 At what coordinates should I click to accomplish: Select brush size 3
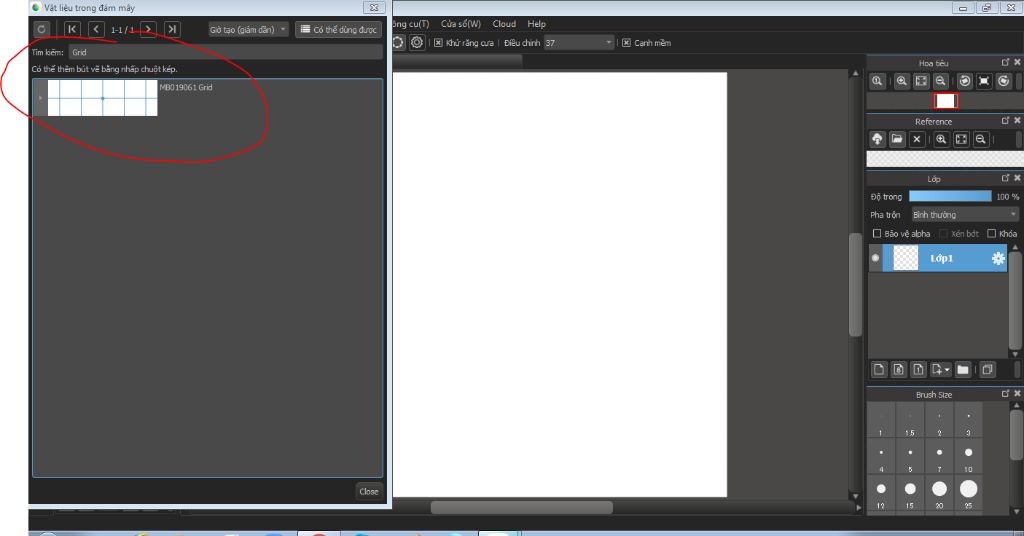(x=968, y=420)
